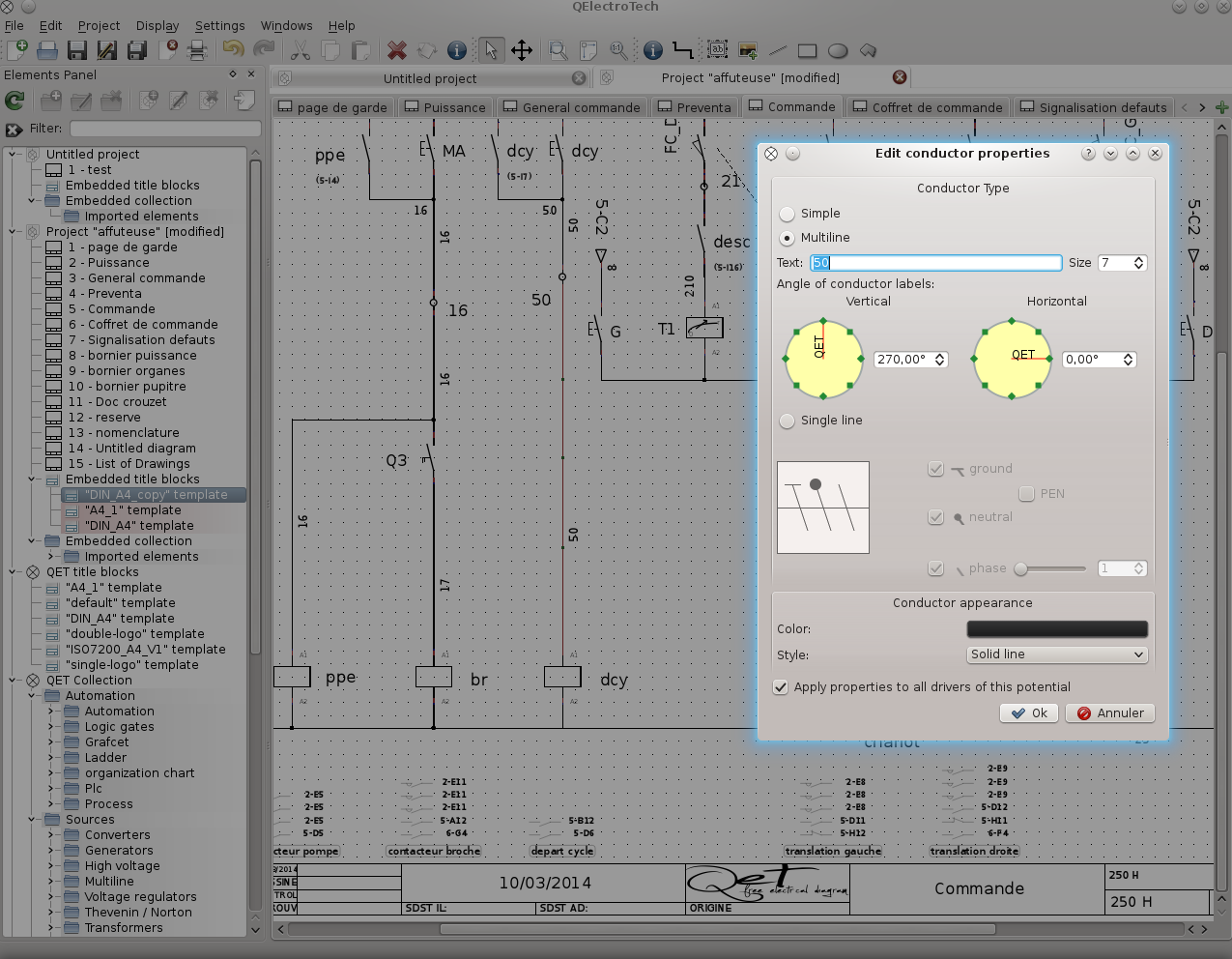Click the red Delete X icon
This screenshot has width=1232, height=959.
pyautogui.click(x=396, y=50)
